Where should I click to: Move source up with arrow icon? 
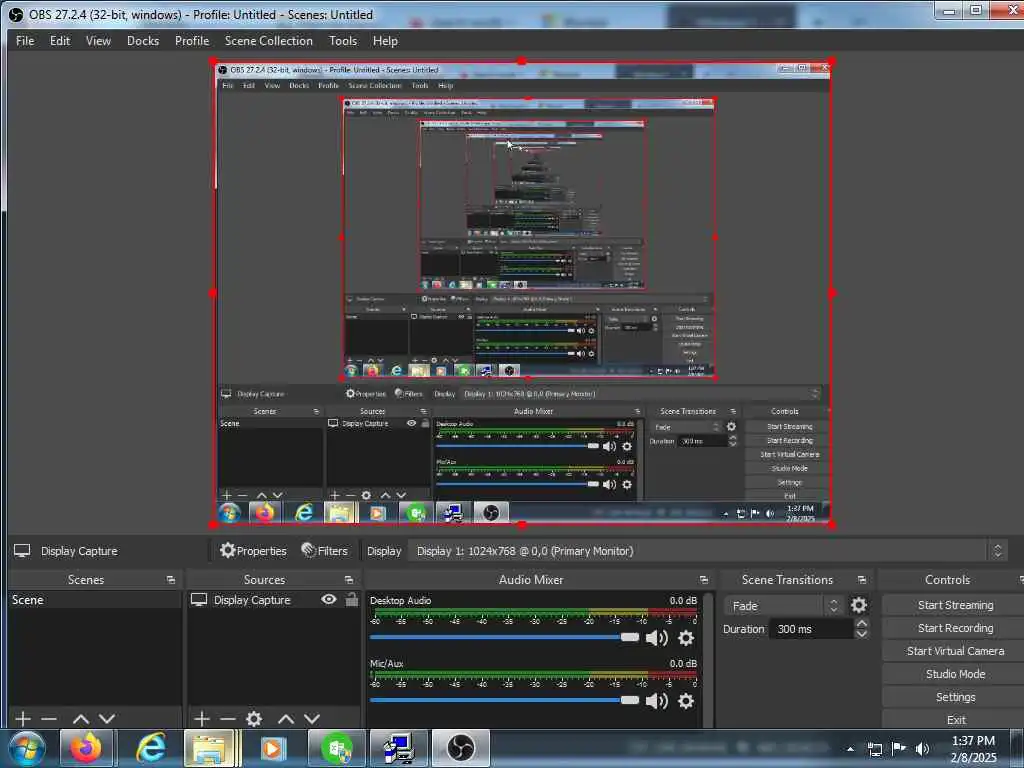pos(286,719)
